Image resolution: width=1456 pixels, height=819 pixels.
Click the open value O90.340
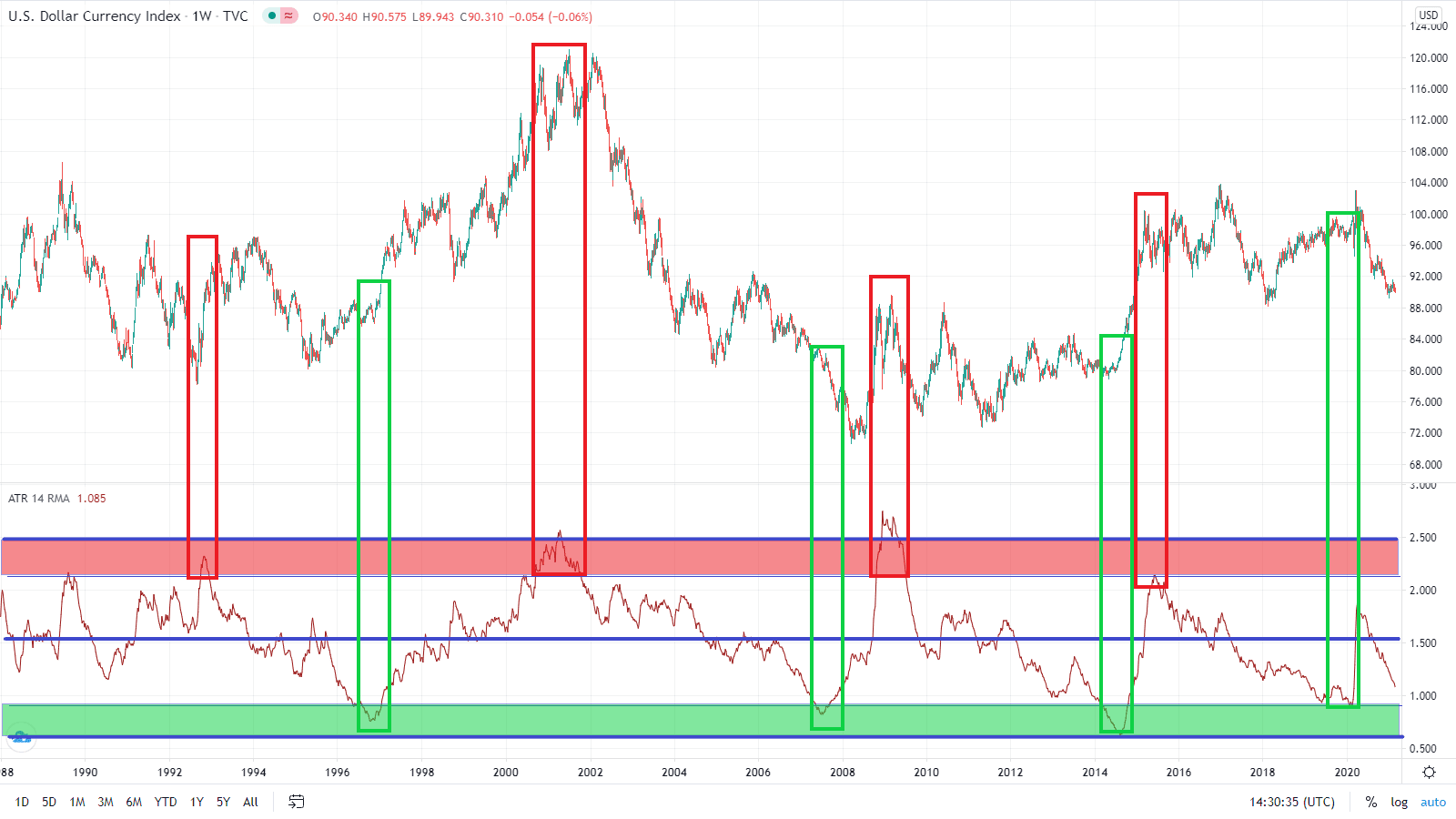pyautogui.click(x=335, y=17)
